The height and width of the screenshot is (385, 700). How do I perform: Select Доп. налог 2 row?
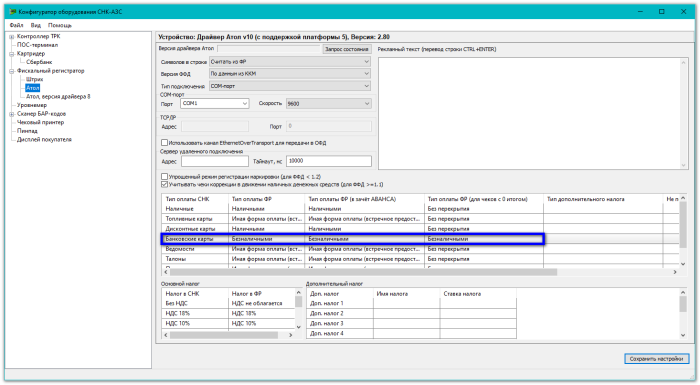[x=411, y=314]
